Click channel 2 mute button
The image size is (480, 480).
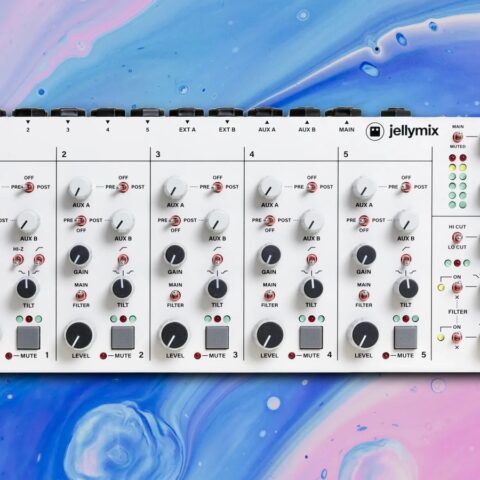click(x=123, y=337)
